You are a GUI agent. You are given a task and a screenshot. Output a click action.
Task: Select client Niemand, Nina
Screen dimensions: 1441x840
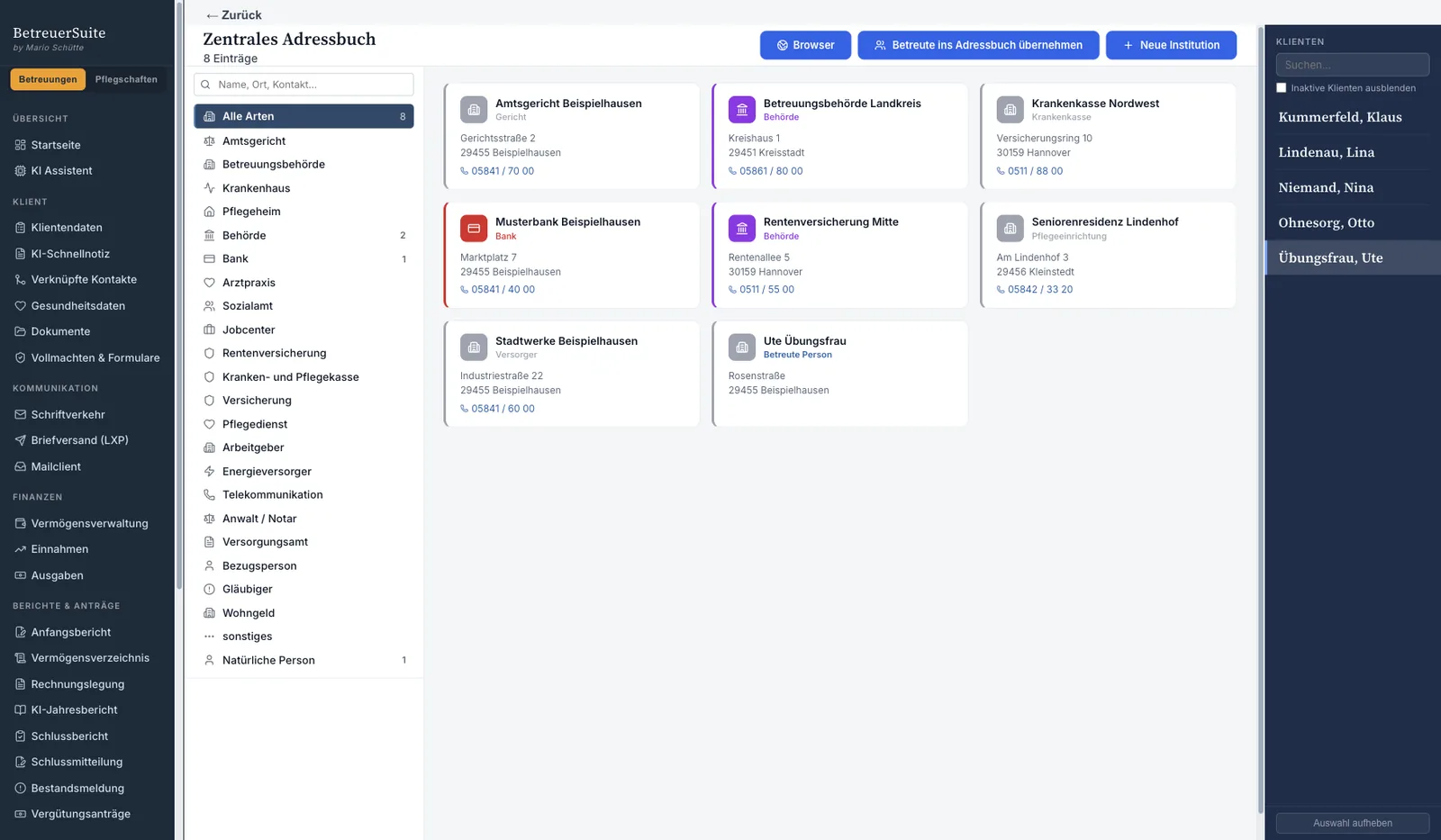[x=1353, y=187]
